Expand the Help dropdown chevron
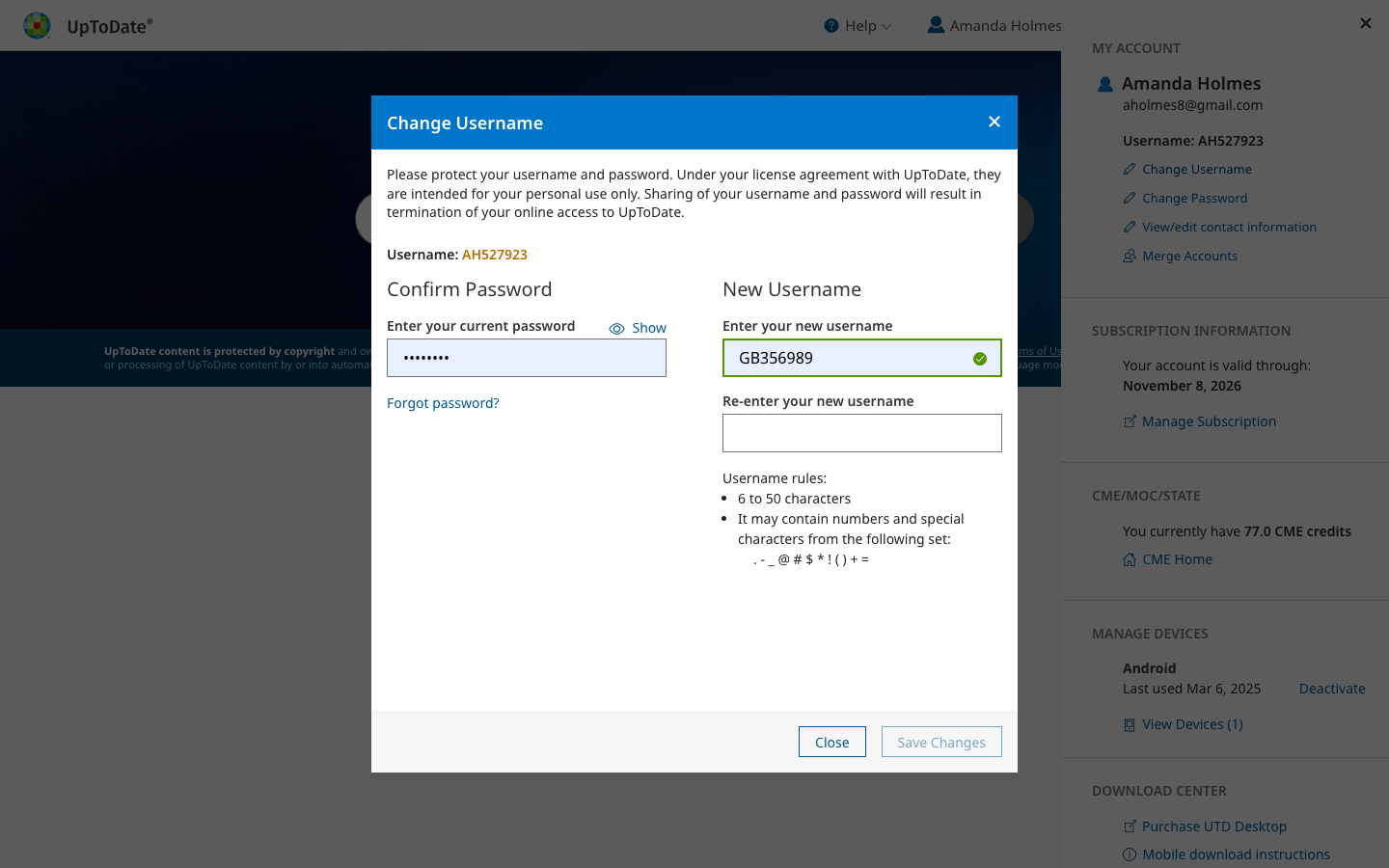 point(886,26)
